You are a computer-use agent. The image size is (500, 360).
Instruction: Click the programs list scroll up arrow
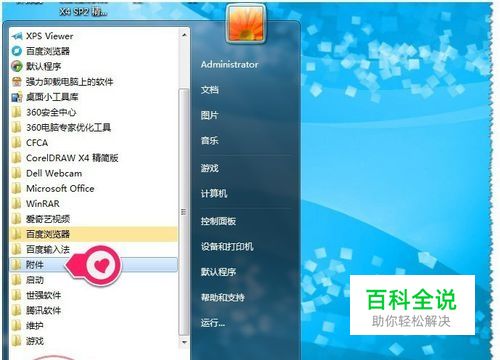pos(184,34)
